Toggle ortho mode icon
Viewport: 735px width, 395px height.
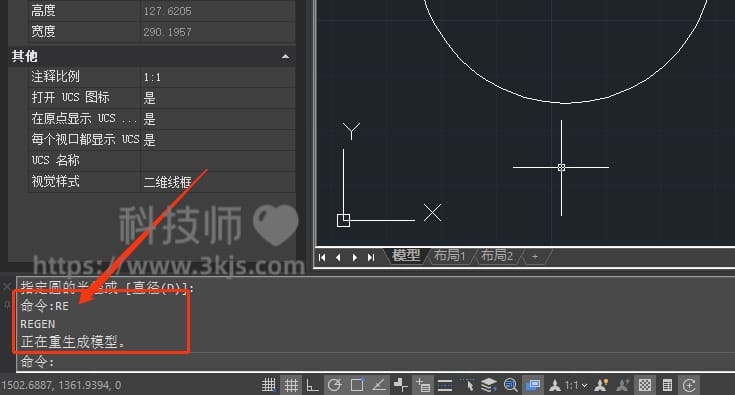point(312,385)
